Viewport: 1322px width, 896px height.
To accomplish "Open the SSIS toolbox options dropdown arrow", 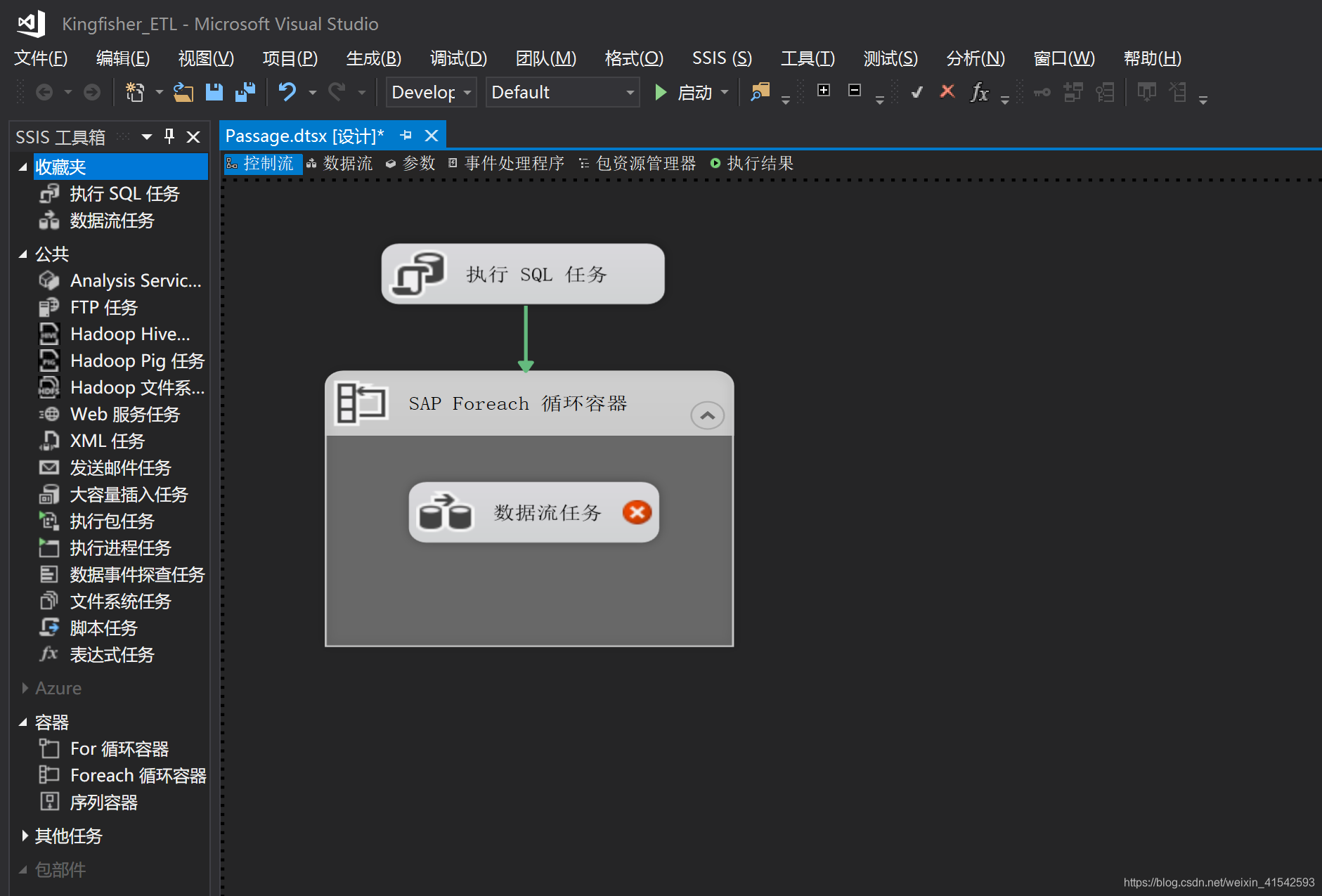I will [x=147, y=137].
